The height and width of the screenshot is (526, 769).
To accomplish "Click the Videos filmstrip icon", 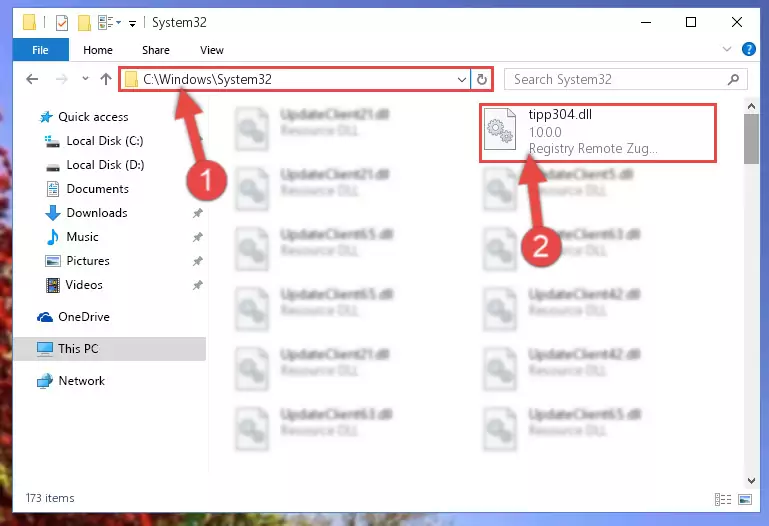I will [52, 285].
